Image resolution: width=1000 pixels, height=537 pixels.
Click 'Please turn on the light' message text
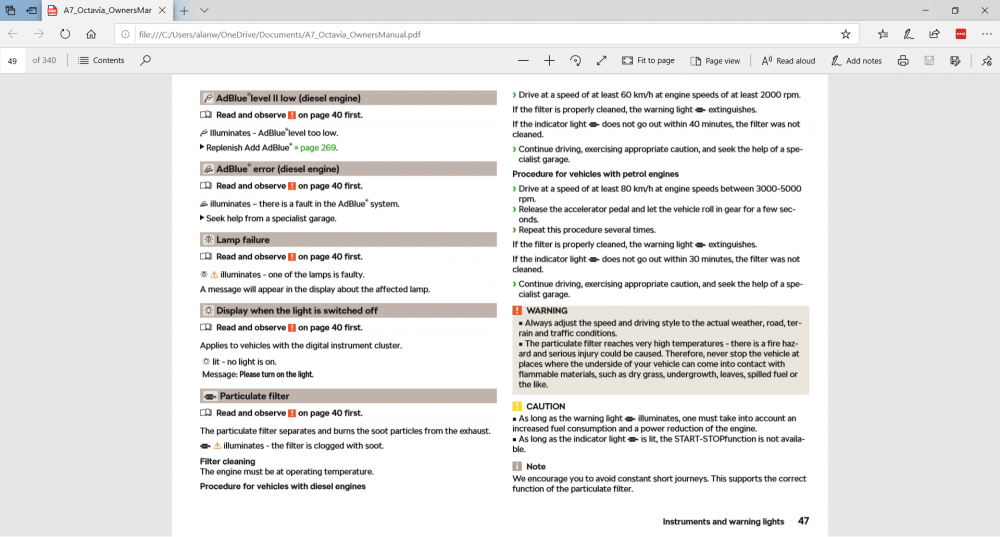pyautogui.click(x=276, y=374)
